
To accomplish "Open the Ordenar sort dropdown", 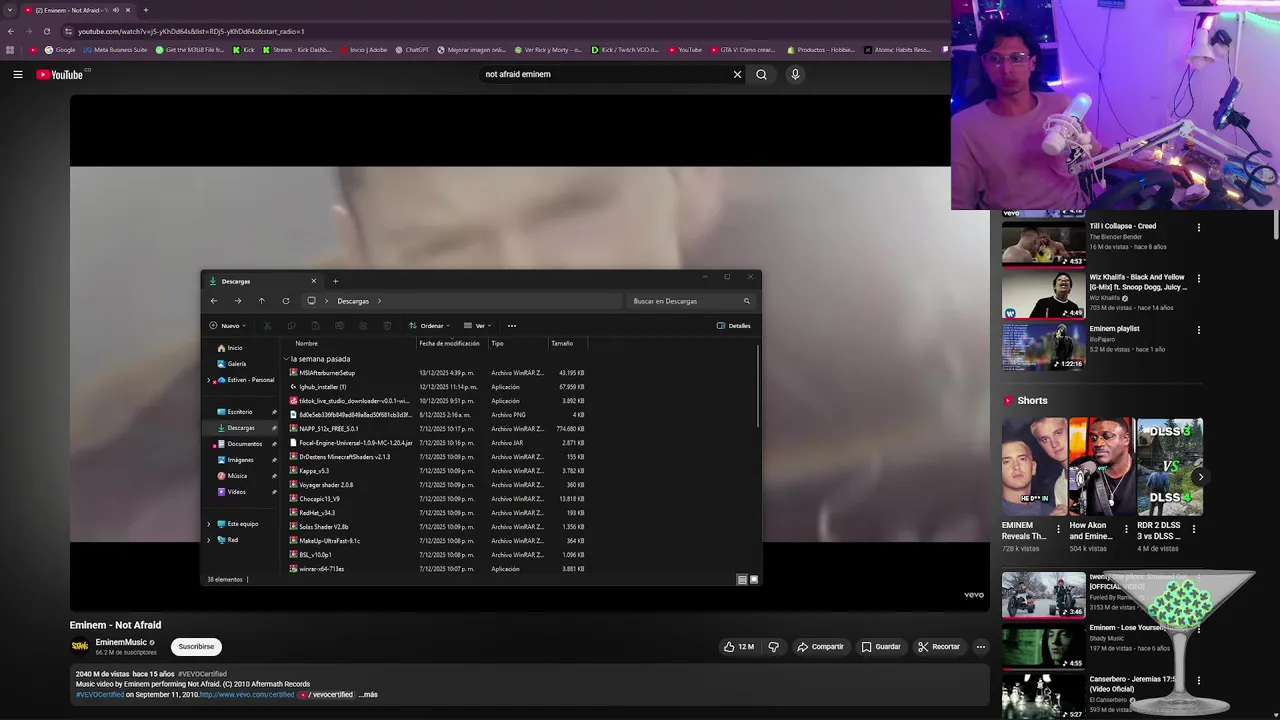I will tap(429, 326).
